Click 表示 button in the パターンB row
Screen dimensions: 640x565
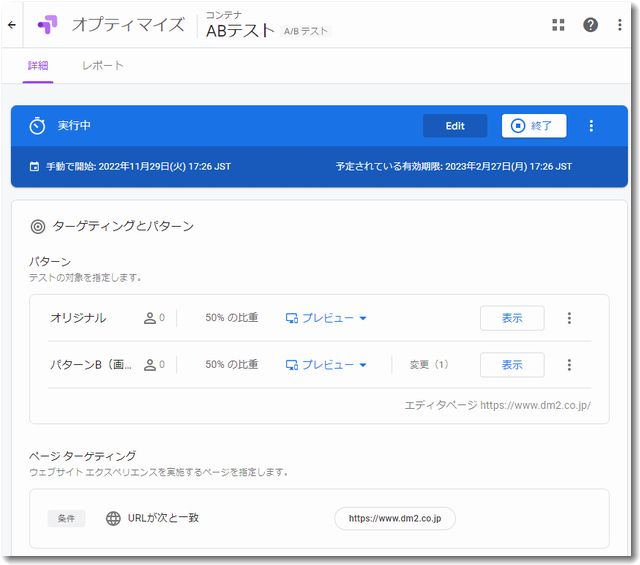pyautogui.click(x=512, y=365)
